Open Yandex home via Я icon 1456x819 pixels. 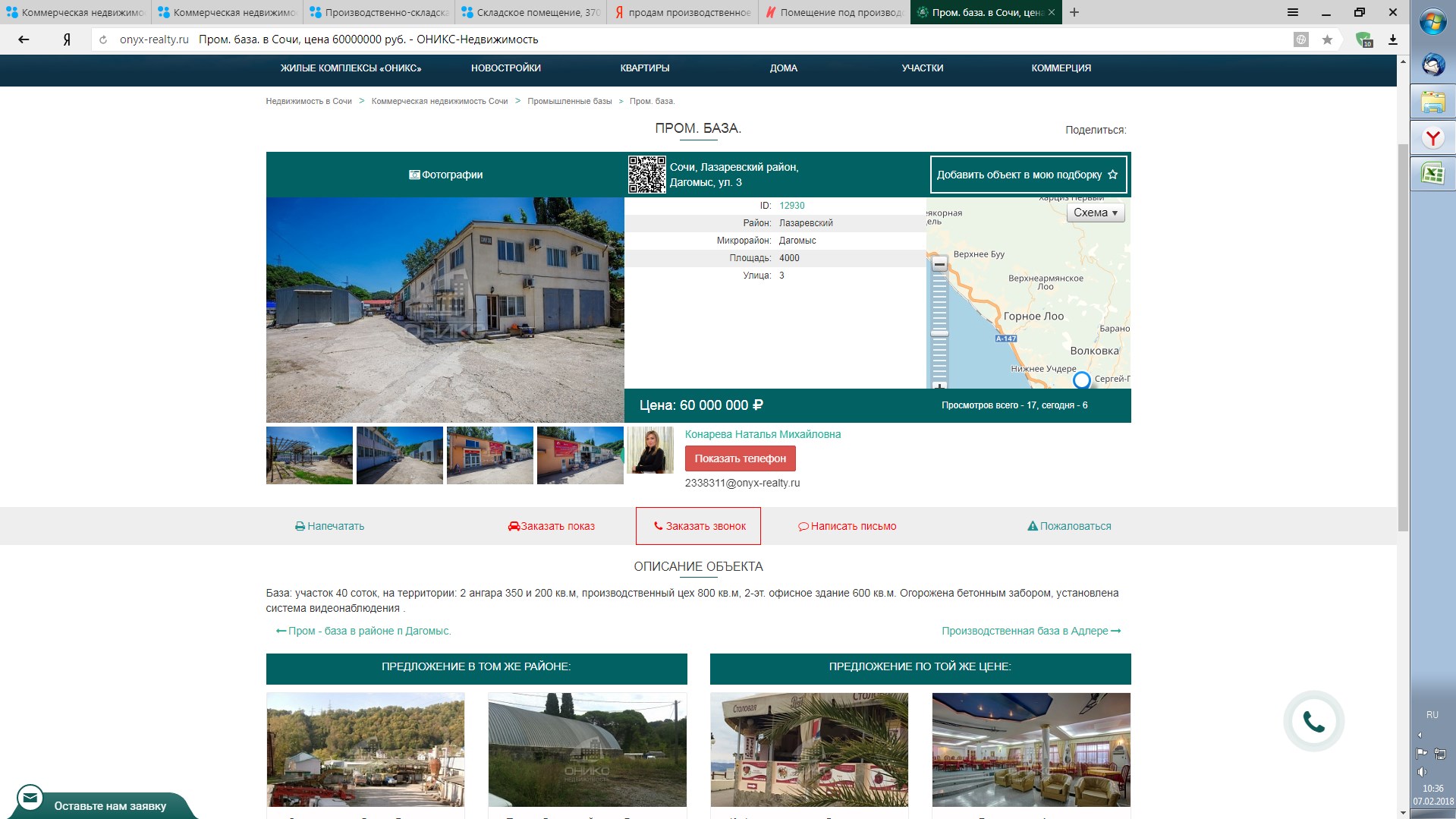67,39
